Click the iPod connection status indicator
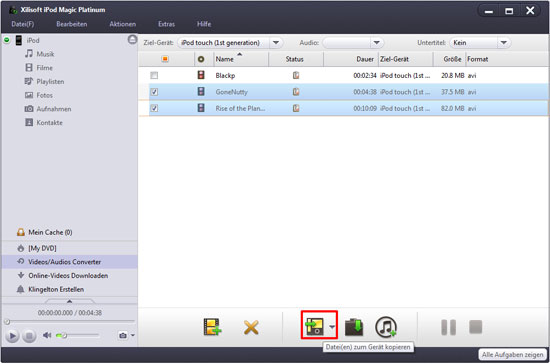Viewport: 550px width, 364px height. click(7, 40)
